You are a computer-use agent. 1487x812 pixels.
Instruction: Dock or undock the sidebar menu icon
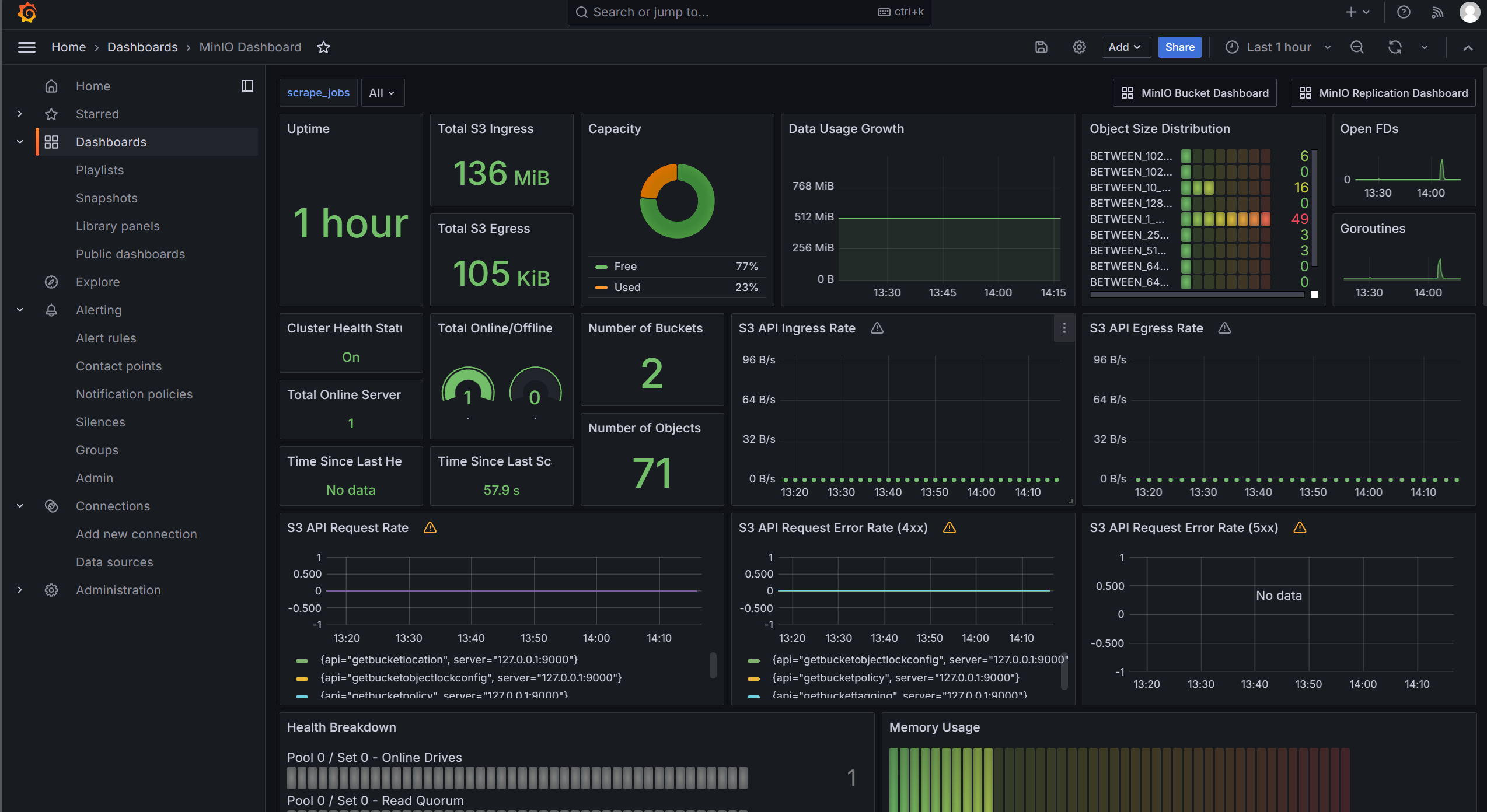[x=247, y=86]
